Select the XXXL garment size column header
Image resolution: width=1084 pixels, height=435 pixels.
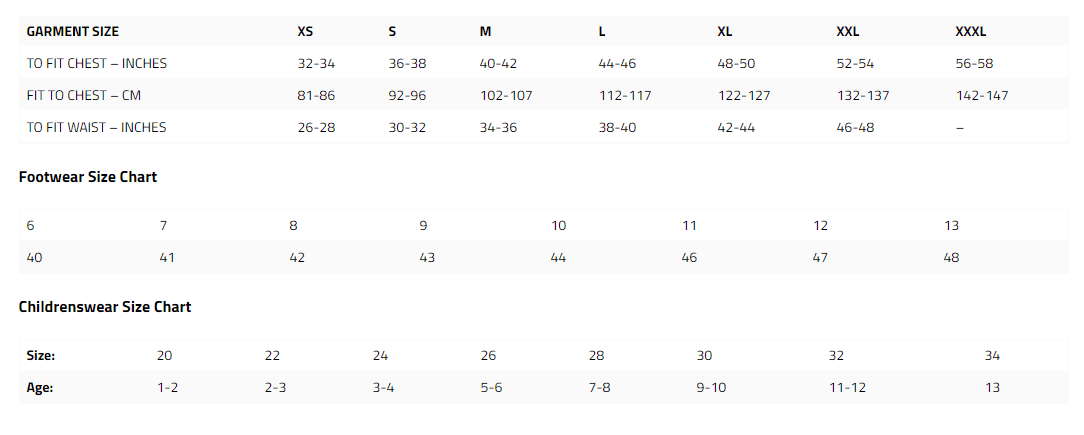(x=971, y=32)
